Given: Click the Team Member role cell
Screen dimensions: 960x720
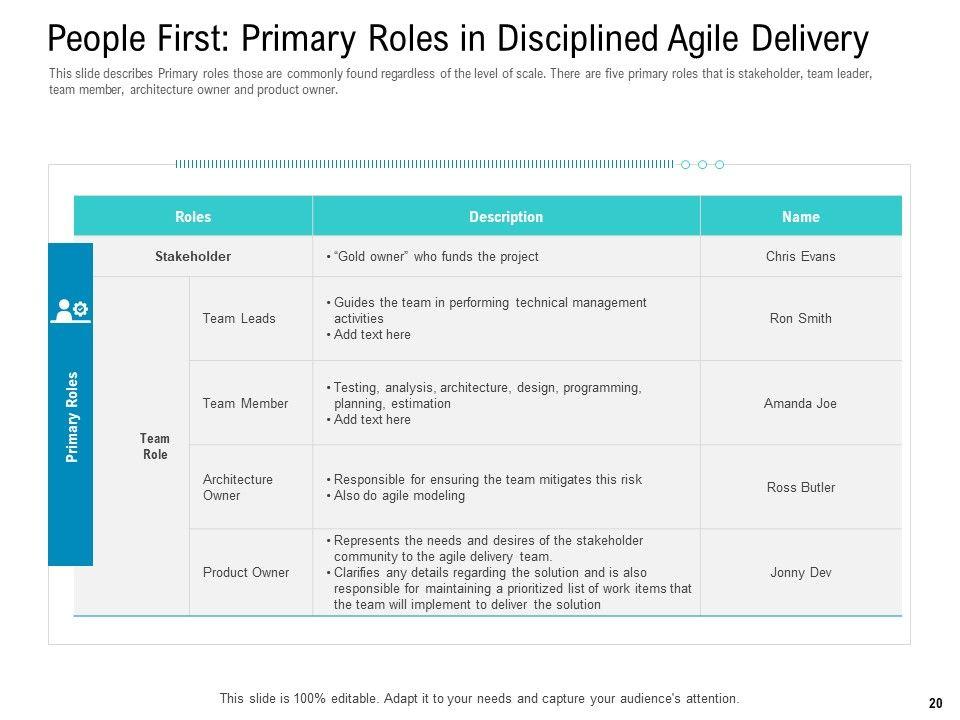Looking at the screenshot, I should pyautogui.click(x=245, y=404).
